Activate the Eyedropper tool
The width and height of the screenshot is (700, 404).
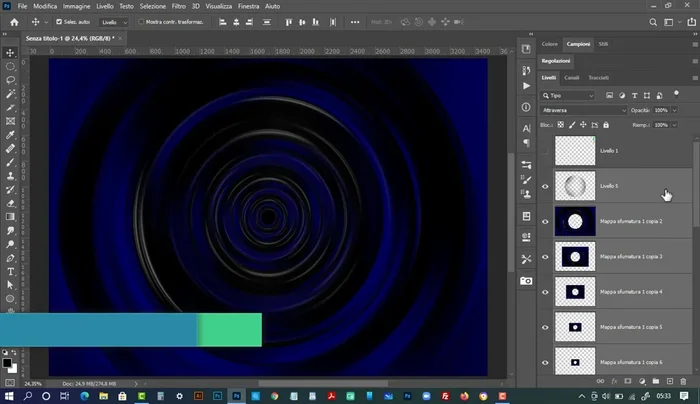(x=10, y=135)
